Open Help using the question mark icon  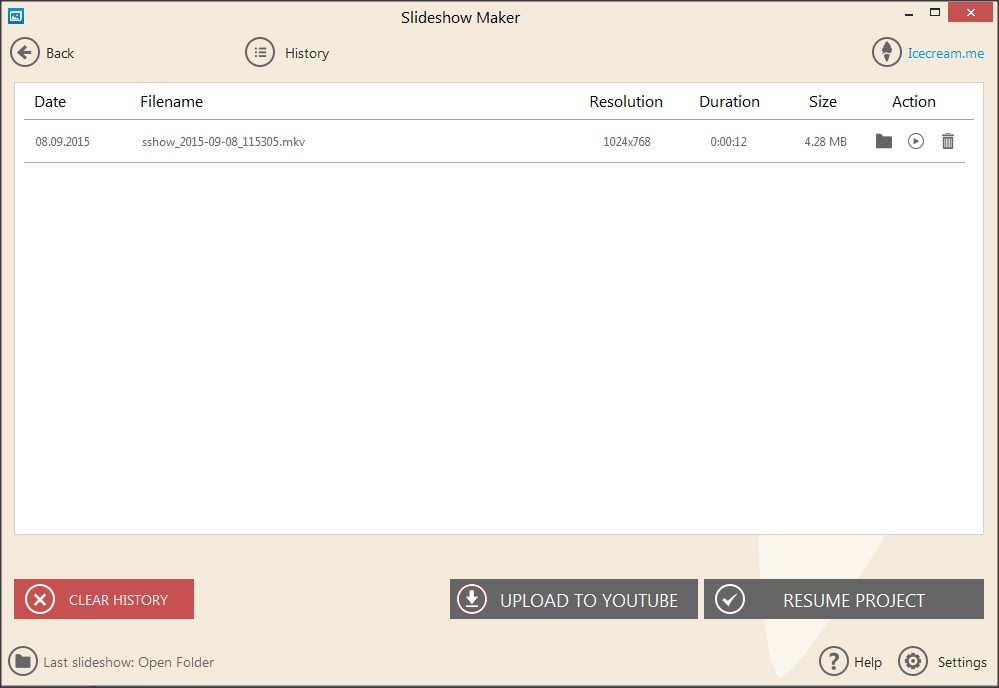[834, 661]
